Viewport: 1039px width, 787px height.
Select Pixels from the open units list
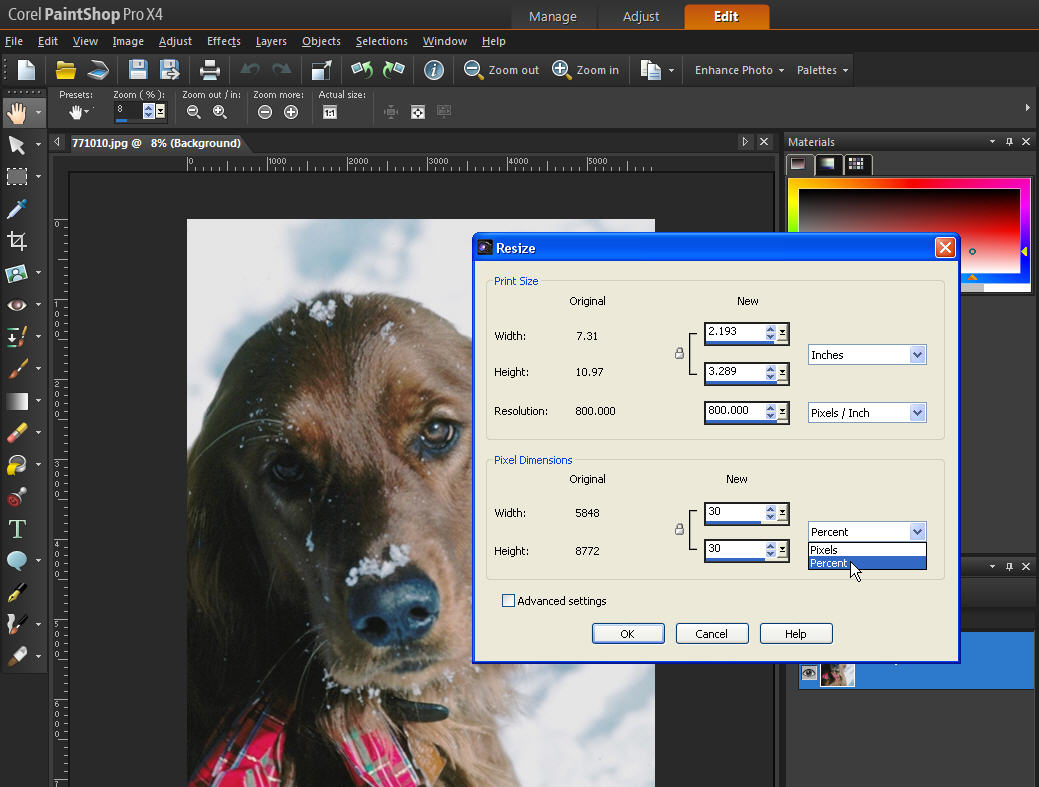pos(830,549)
